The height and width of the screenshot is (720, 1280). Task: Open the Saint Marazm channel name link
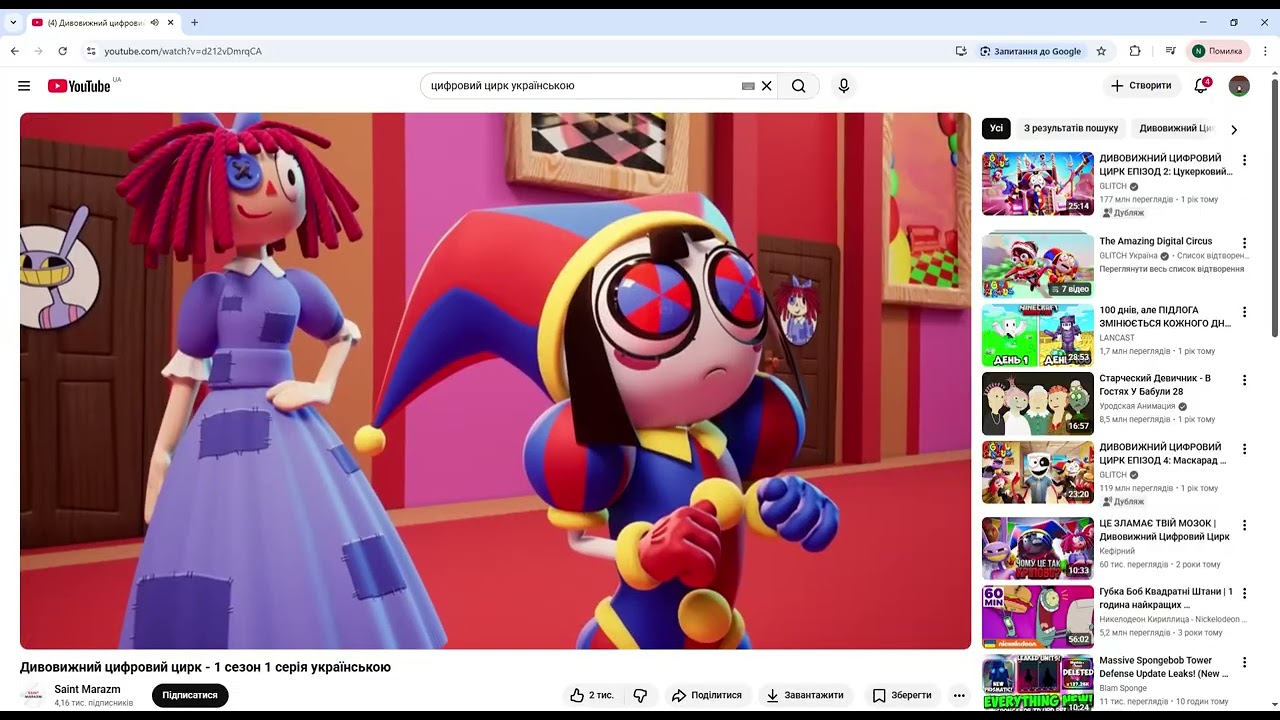(x=87, y=689)
